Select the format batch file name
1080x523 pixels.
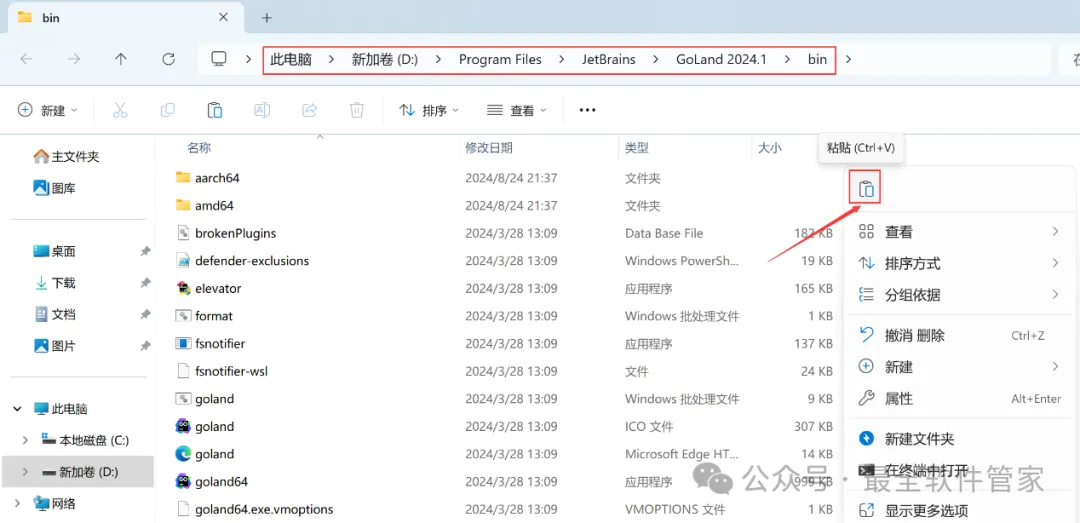point(214,316)
